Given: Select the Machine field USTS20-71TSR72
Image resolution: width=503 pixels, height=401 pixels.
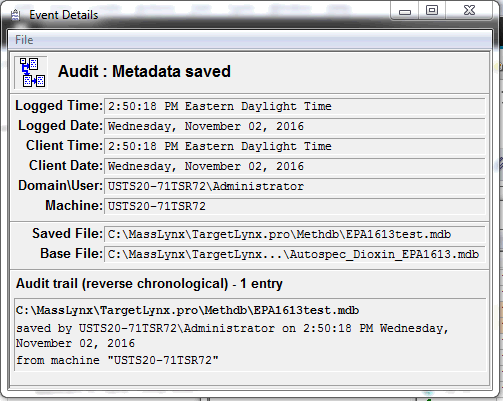Looking at the screenshot, I should click(x=295, y=207).
